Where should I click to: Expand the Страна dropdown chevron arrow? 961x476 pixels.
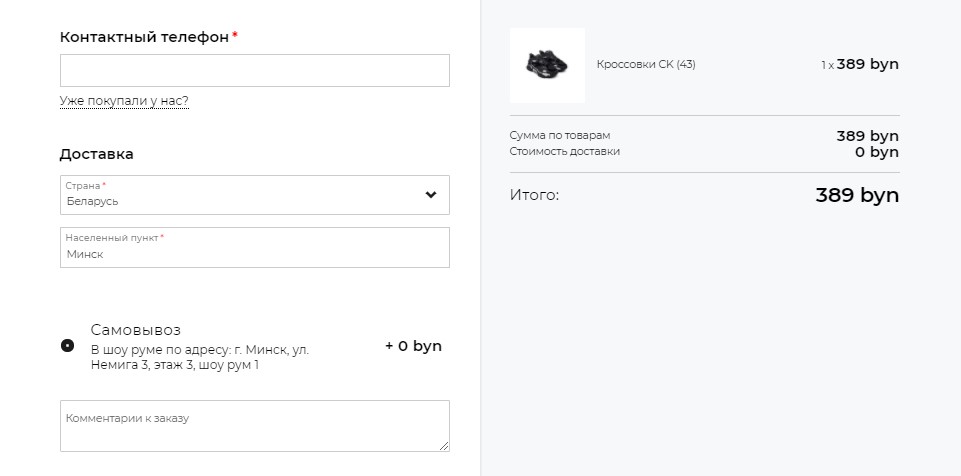click(431, 195)
